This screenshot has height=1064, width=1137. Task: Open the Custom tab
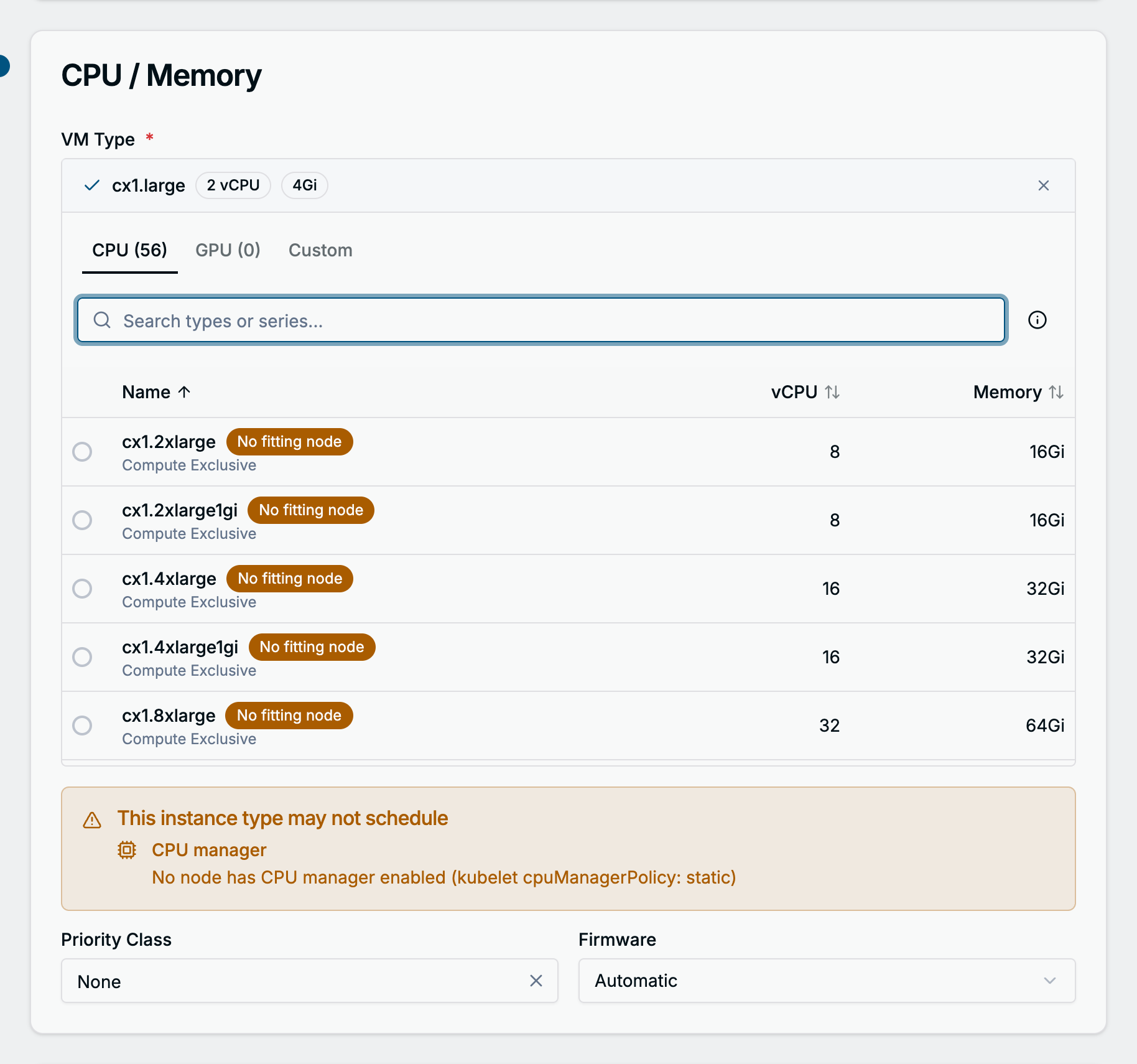320,250
